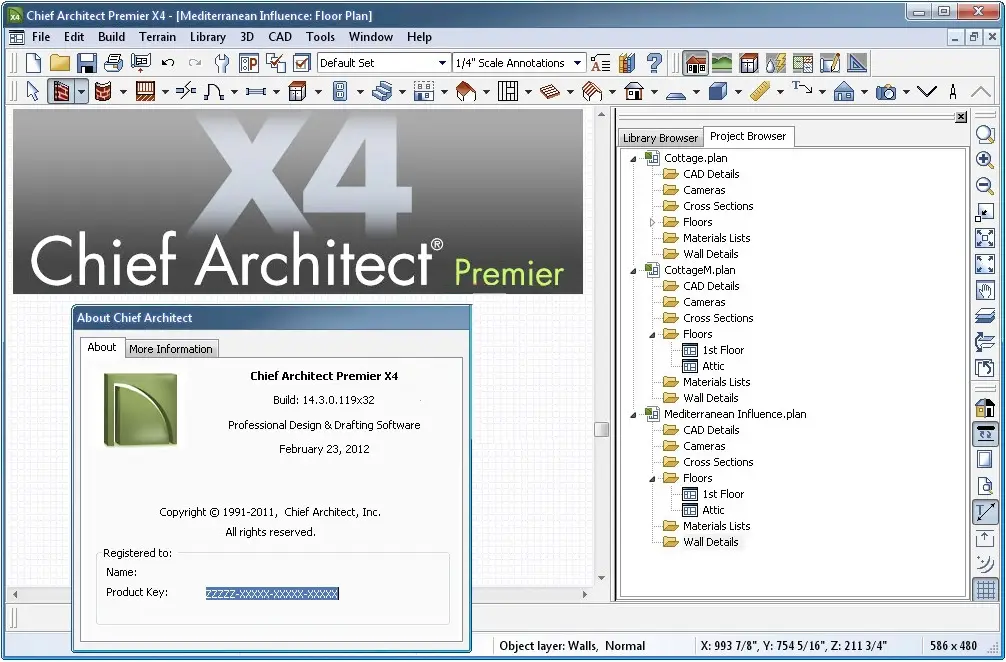Create a new plan with the blank page icon

[x=33, y=63]
